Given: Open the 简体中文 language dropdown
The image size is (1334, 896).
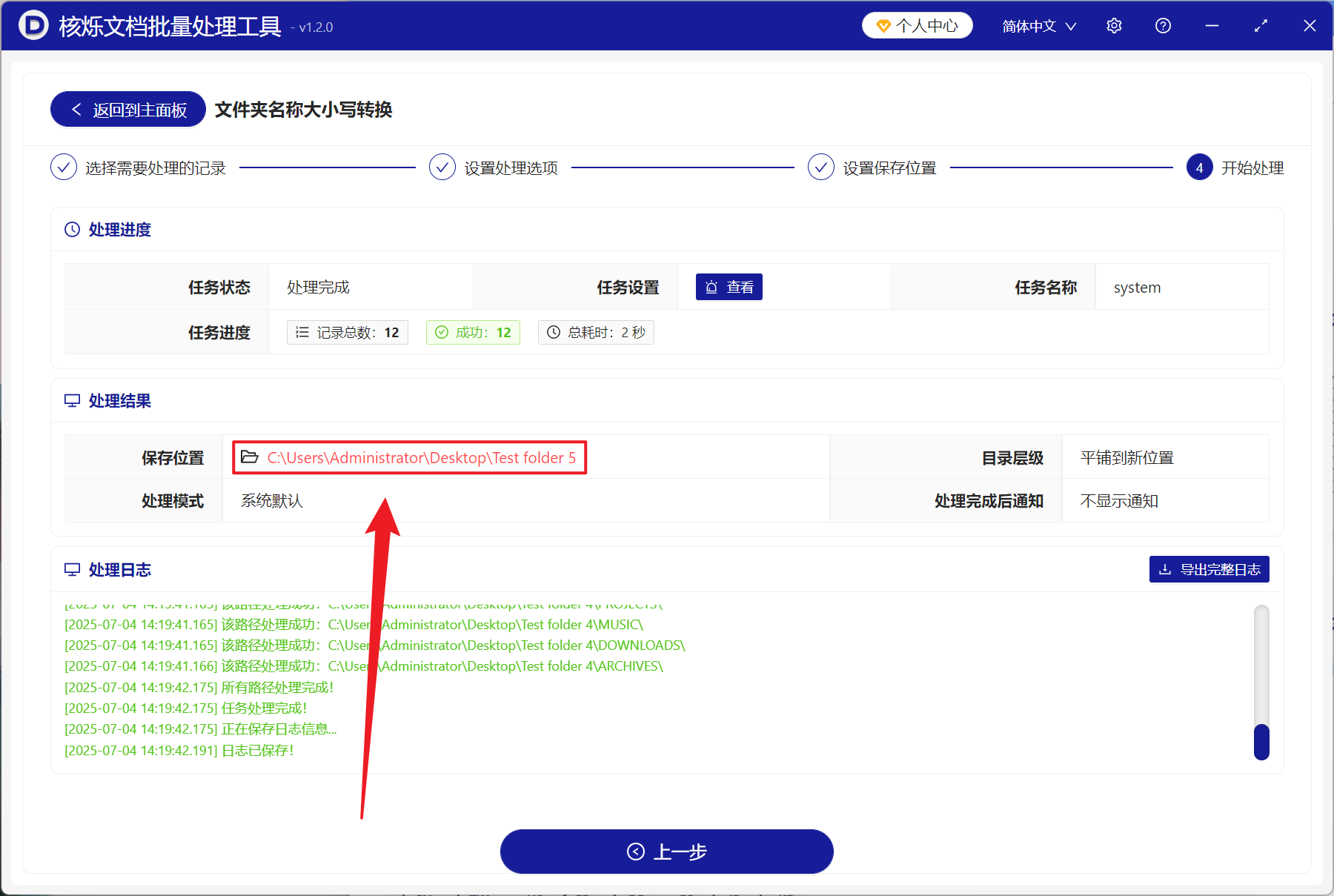Looking at the screenshot, I should click(1038, 26).
